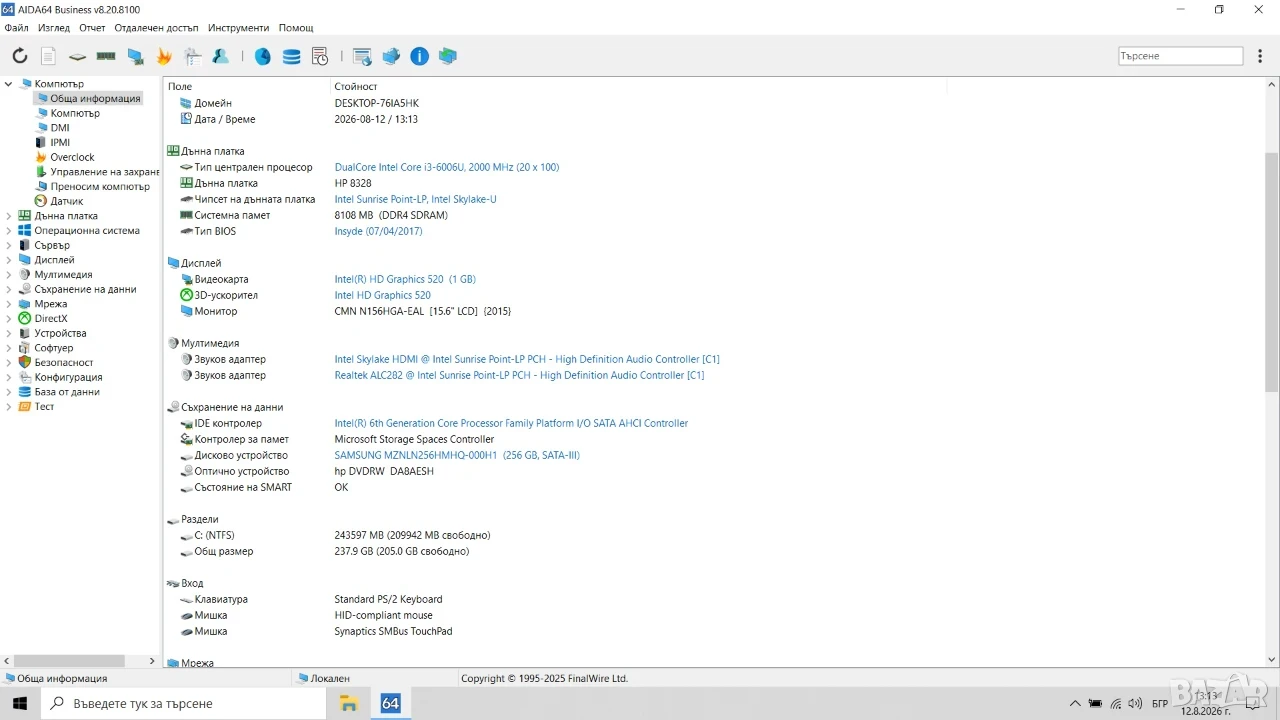Click the CMN N156HGA-EAL monitor value

pyautogui.click(x=423, y=311)
